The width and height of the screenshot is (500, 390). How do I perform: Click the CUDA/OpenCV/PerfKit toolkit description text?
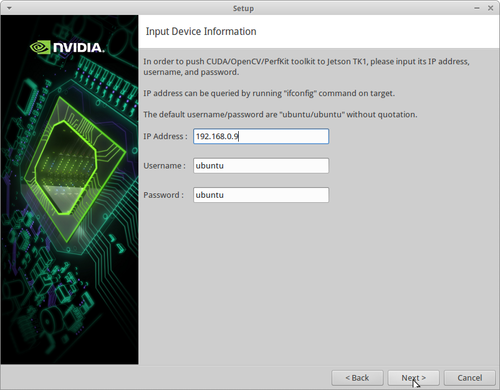click(306, 67)
